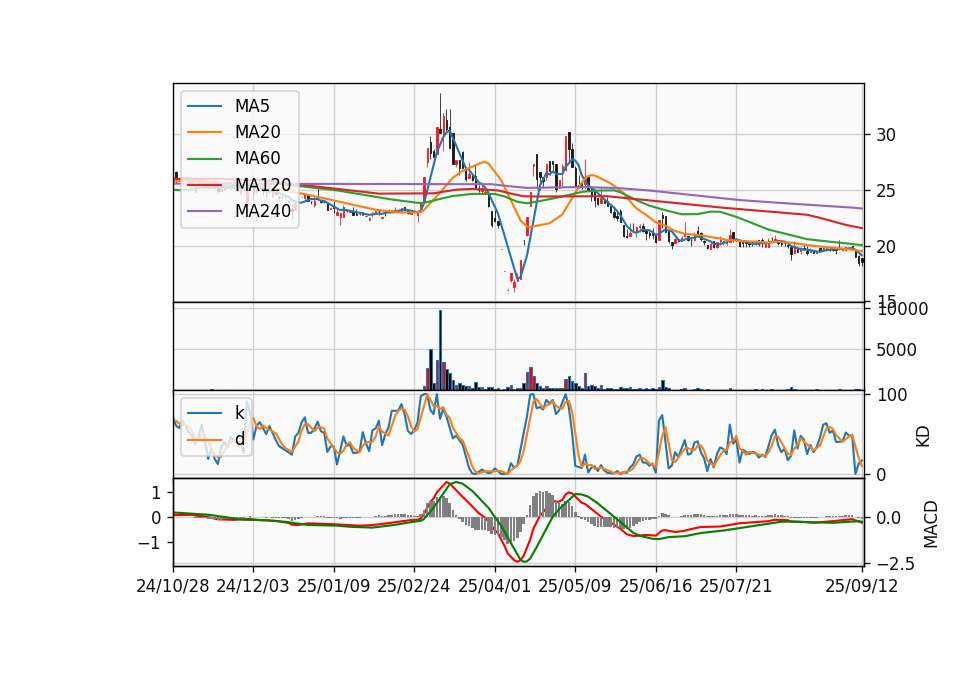The height and width of the screenshot is (690, 960).
Task: Click the 25/07/21 date axis label
Action: tap(735, 586)
